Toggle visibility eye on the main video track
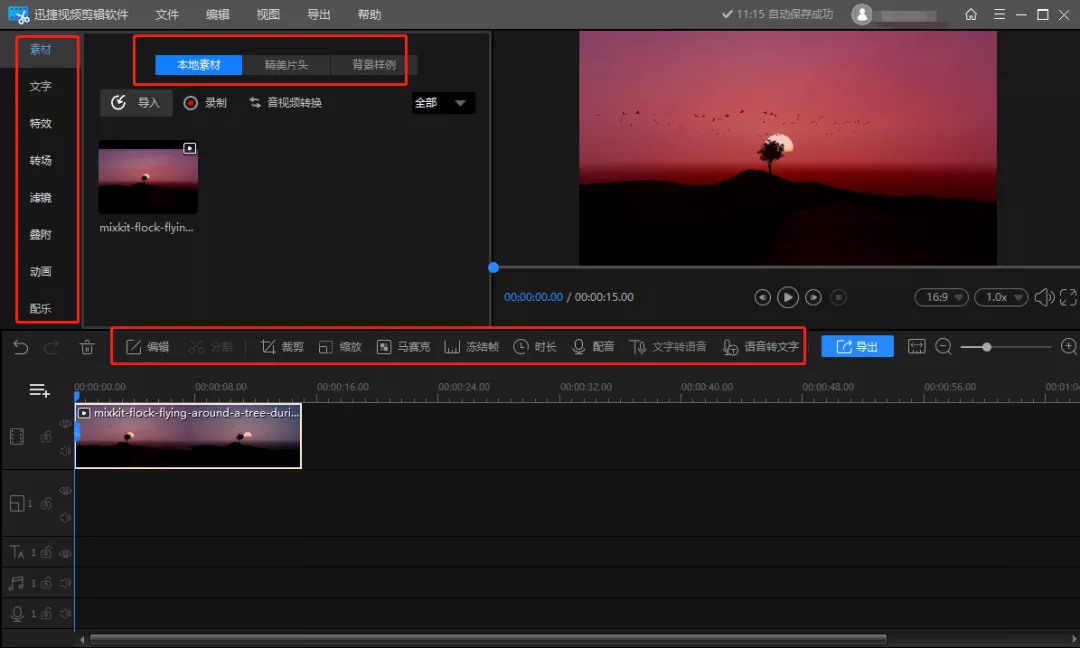The image size is (1080, 648). click(x=65, y=424)
